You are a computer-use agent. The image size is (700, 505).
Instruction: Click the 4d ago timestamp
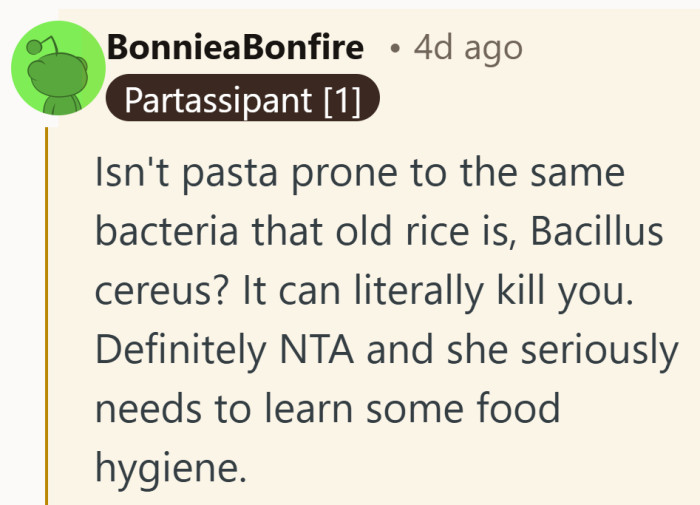click(468, 47)
